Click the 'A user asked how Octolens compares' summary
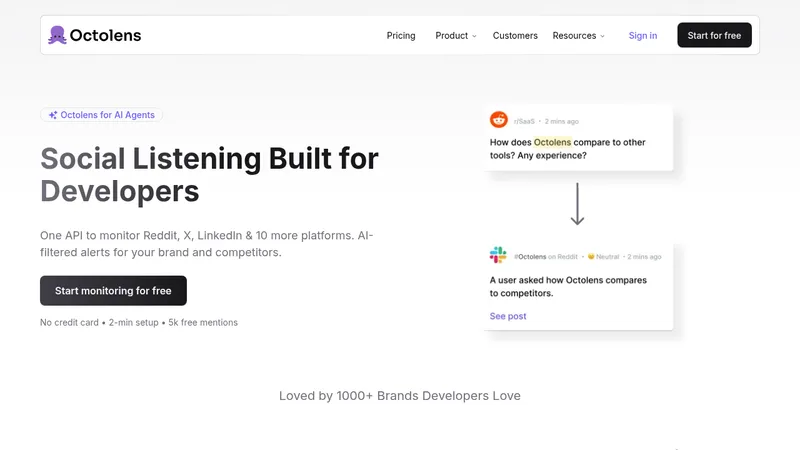This screenshot has height=450, width=800. 568,287
